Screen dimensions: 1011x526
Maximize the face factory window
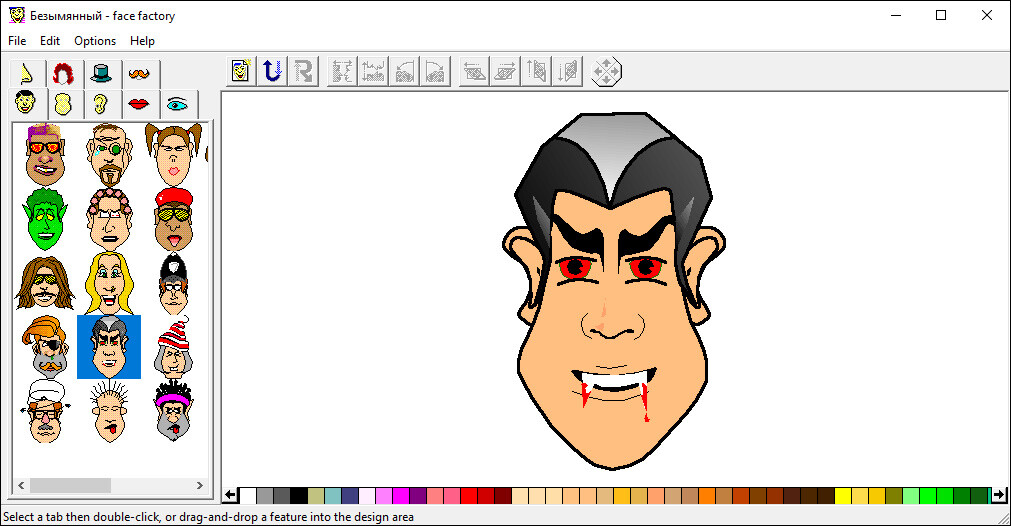click(x=941, y=15)
